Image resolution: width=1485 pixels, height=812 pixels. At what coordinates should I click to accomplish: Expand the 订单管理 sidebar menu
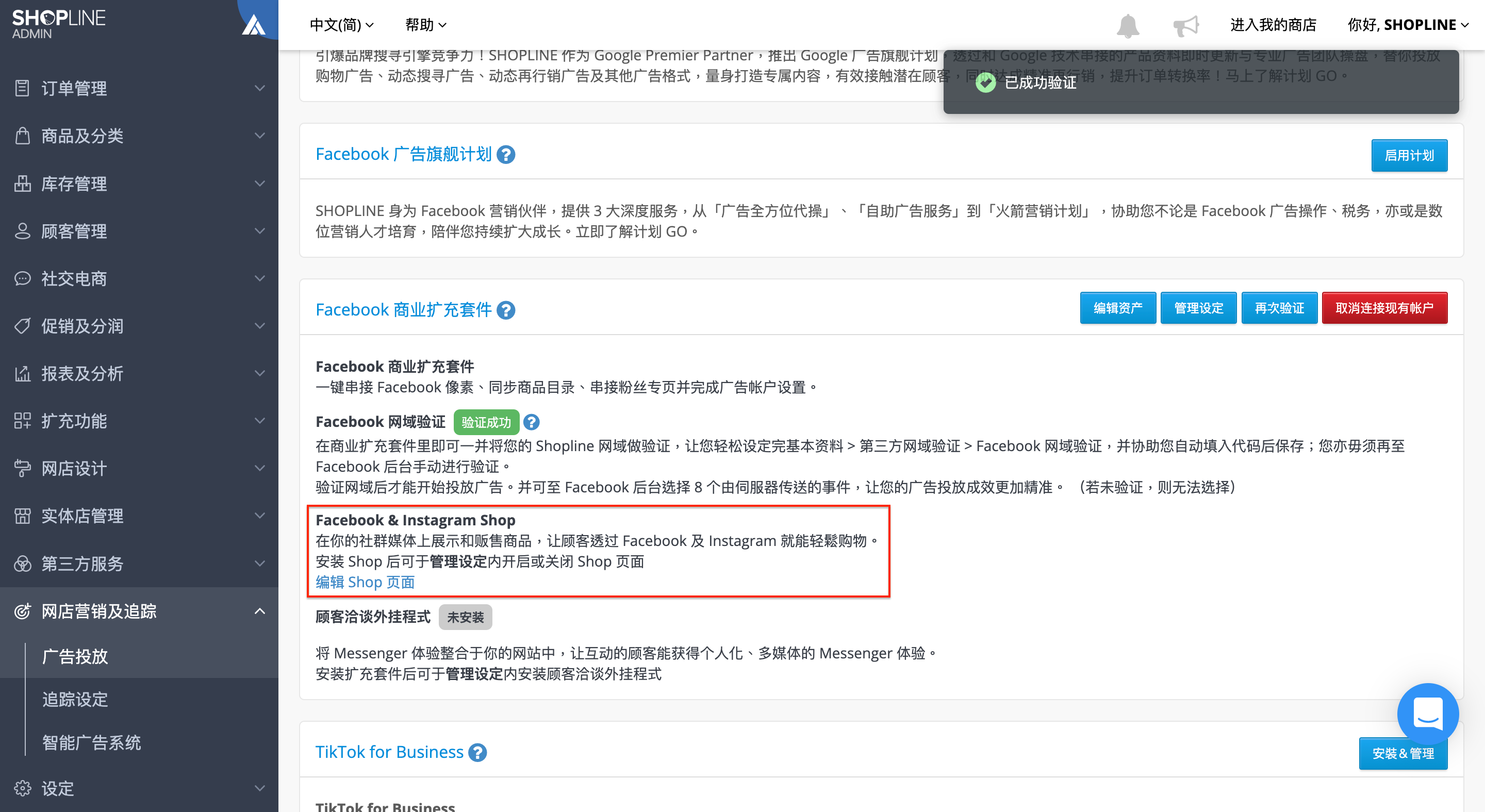[x=139, y=88]
